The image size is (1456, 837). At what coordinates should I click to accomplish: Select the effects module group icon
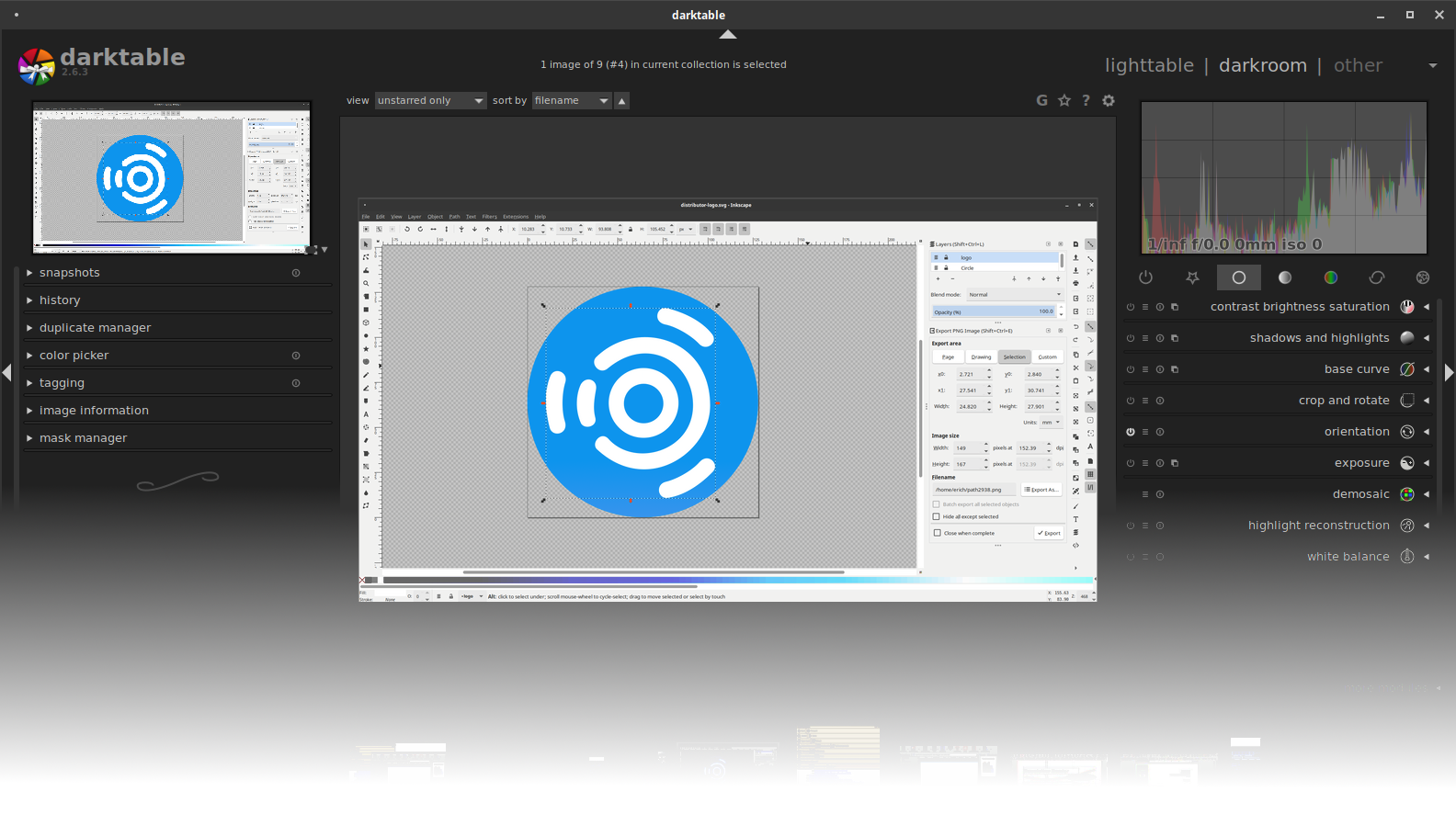pyautogui.click(x=1422, y=277)
